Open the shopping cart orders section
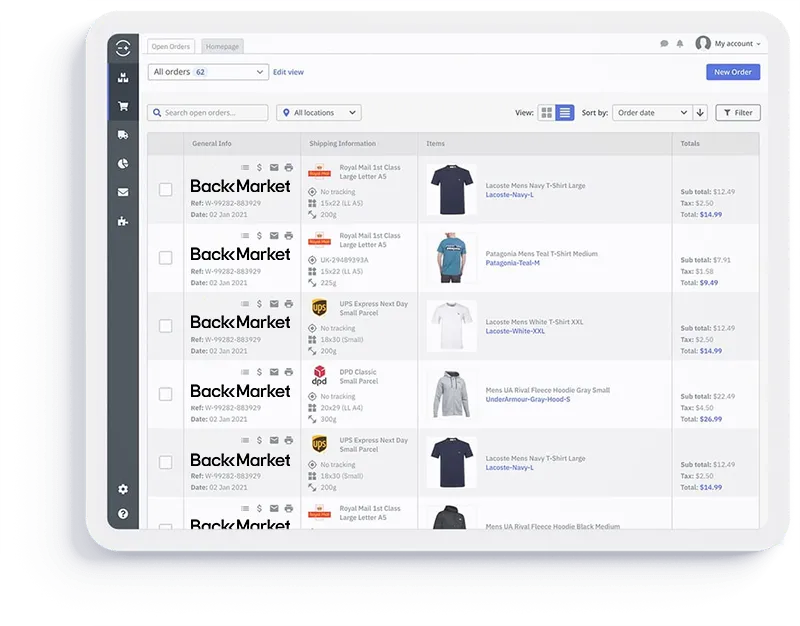Screen dimensions: 800x626 coord(123,106)
